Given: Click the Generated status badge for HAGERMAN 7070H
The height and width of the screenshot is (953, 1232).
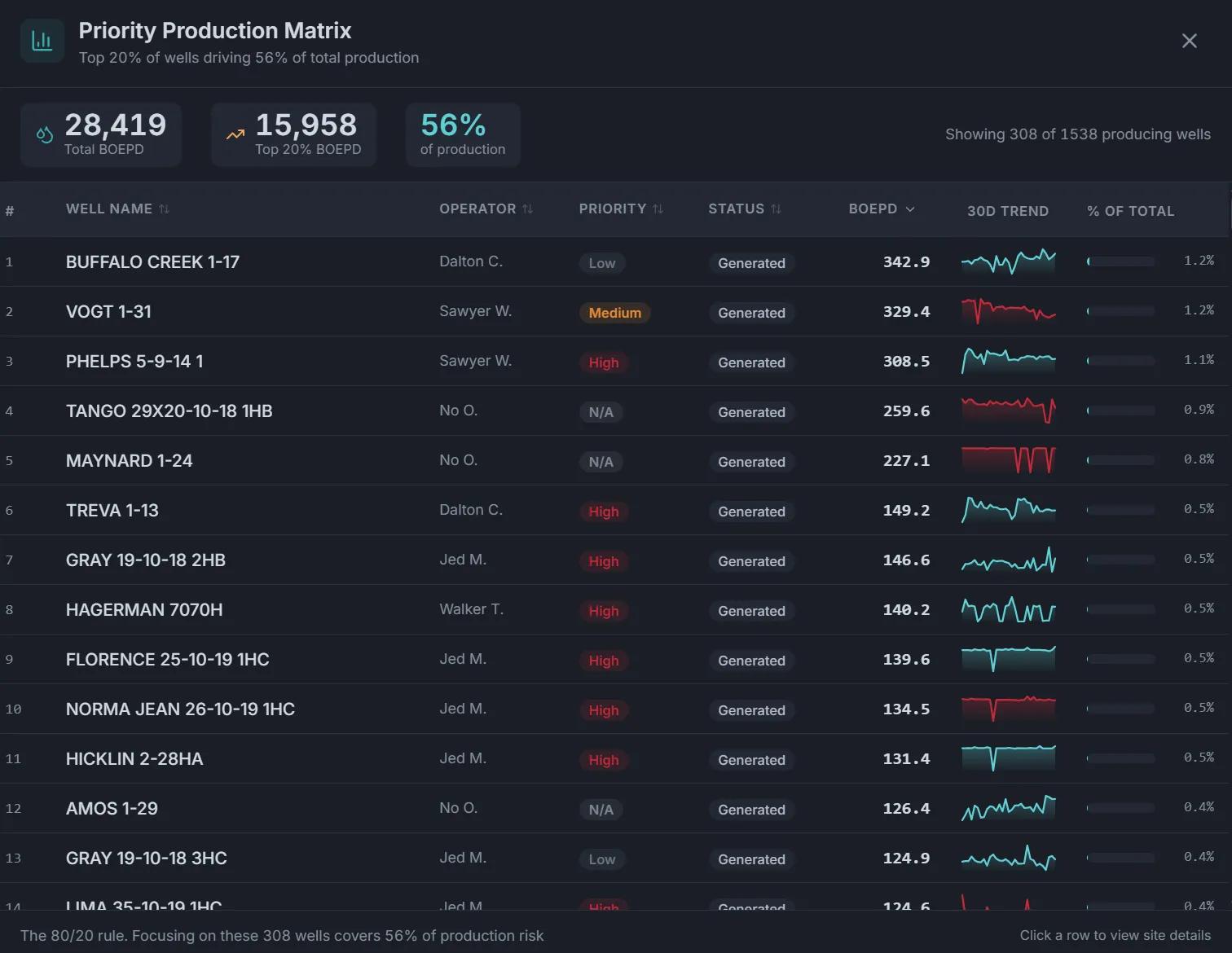Looking at the screenshot, I should click(751, 611).
